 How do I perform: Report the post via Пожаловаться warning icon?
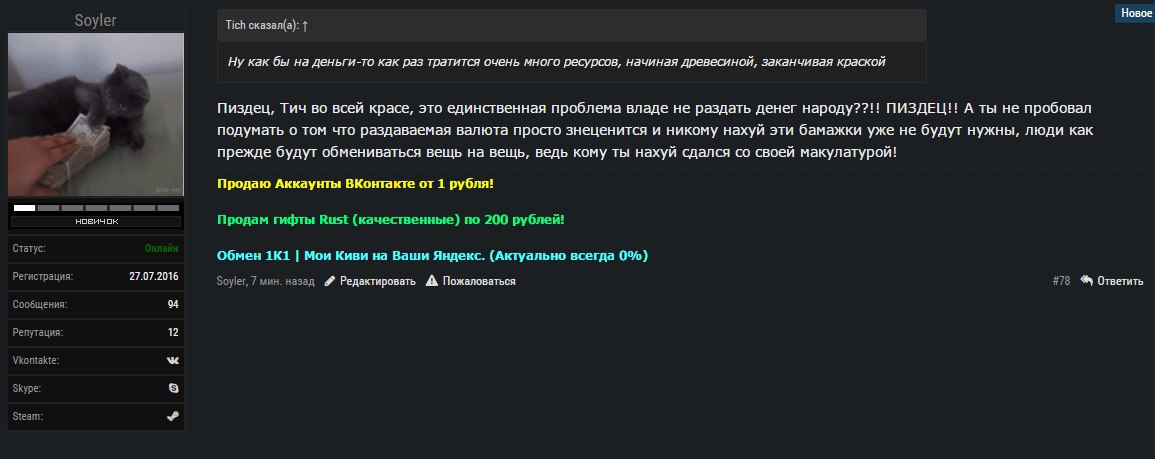tap(432, 282)
